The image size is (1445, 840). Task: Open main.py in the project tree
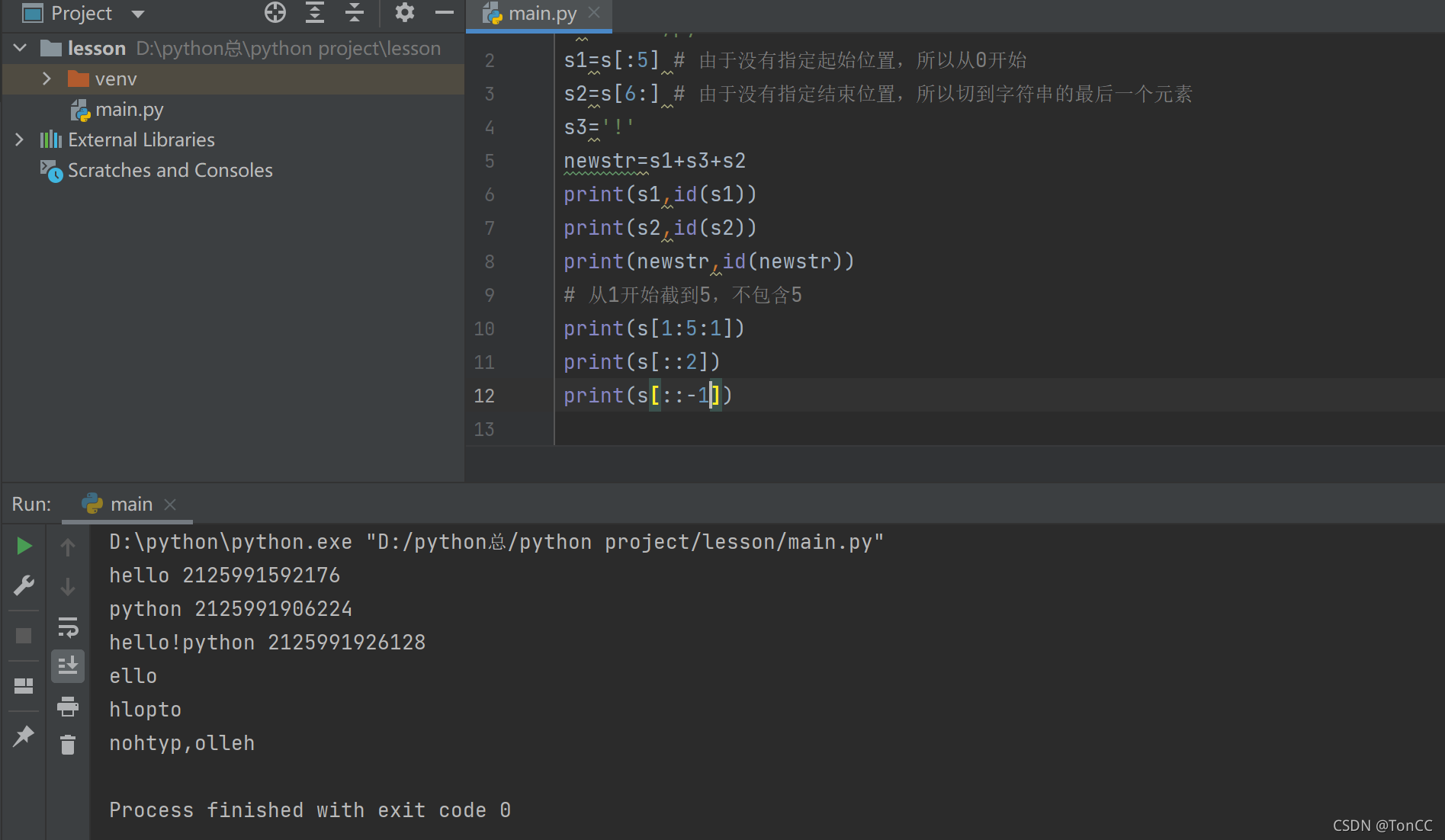(x=130, y=110)
